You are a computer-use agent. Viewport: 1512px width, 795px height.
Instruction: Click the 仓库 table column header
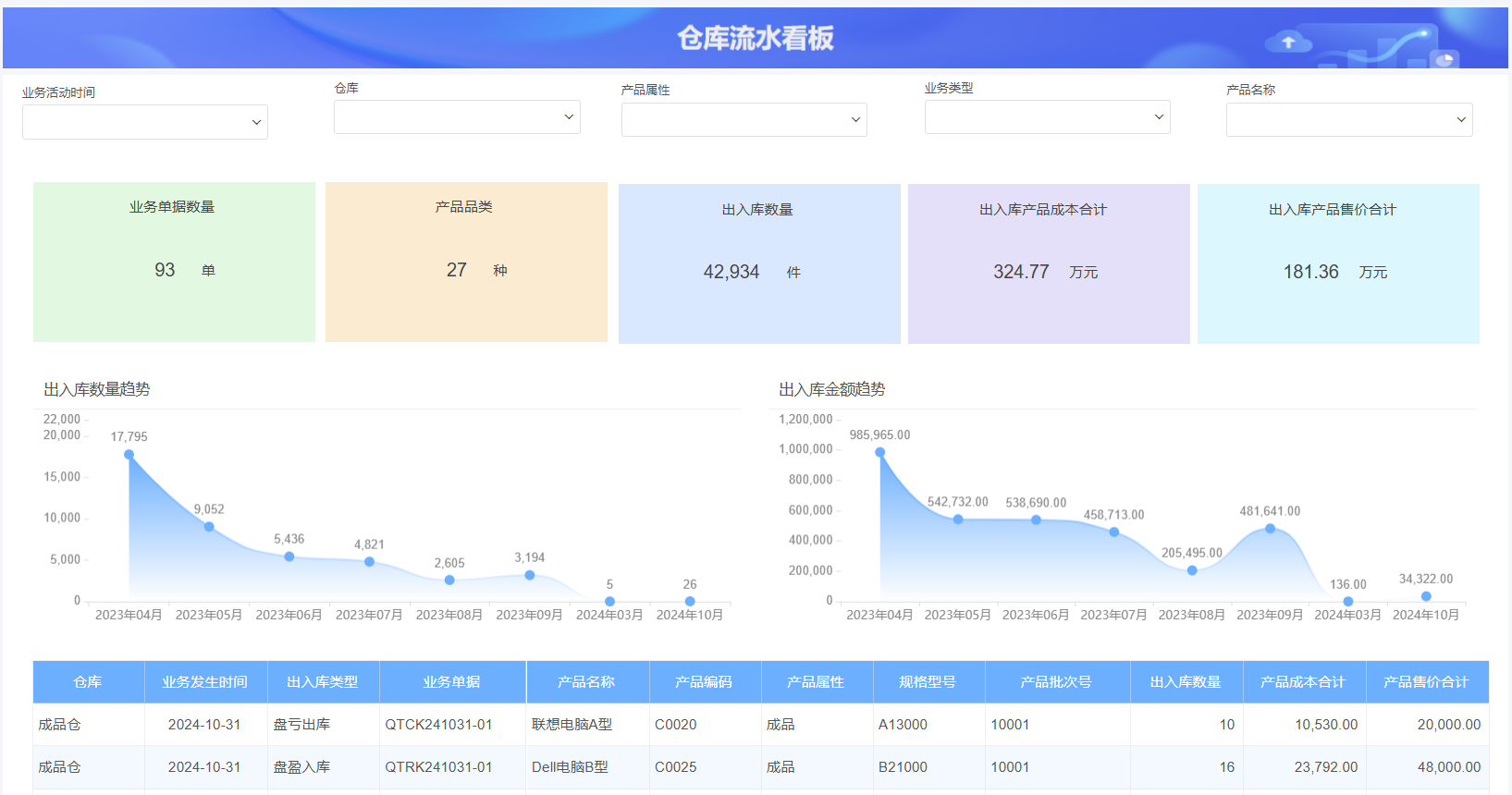88,682
